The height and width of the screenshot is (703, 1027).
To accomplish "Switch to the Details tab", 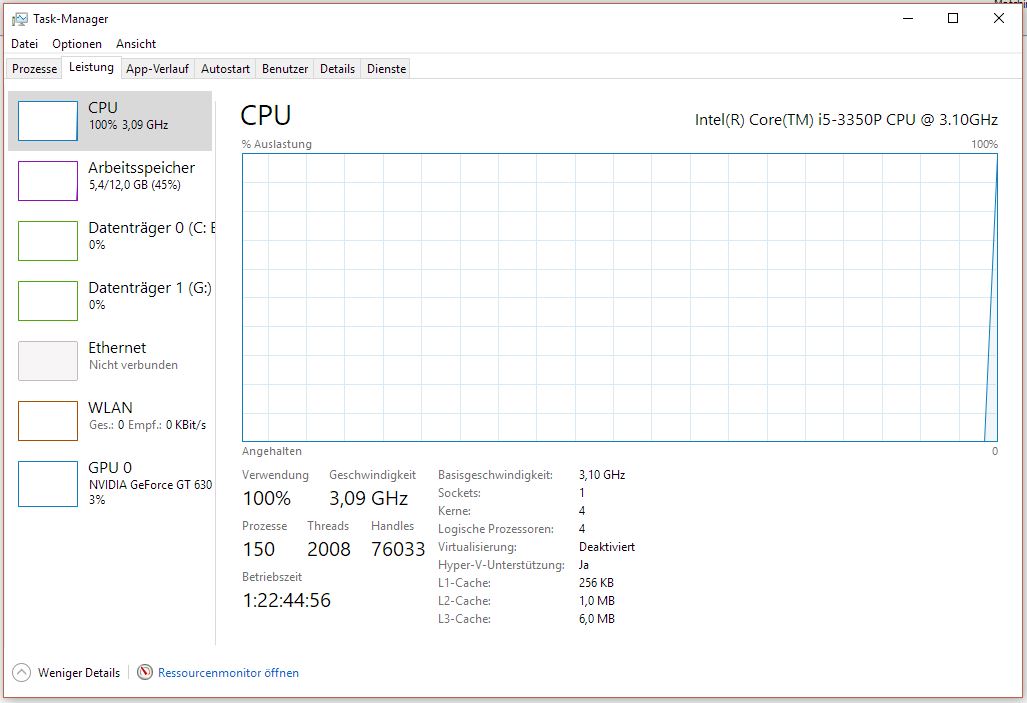I will point(337,68).
